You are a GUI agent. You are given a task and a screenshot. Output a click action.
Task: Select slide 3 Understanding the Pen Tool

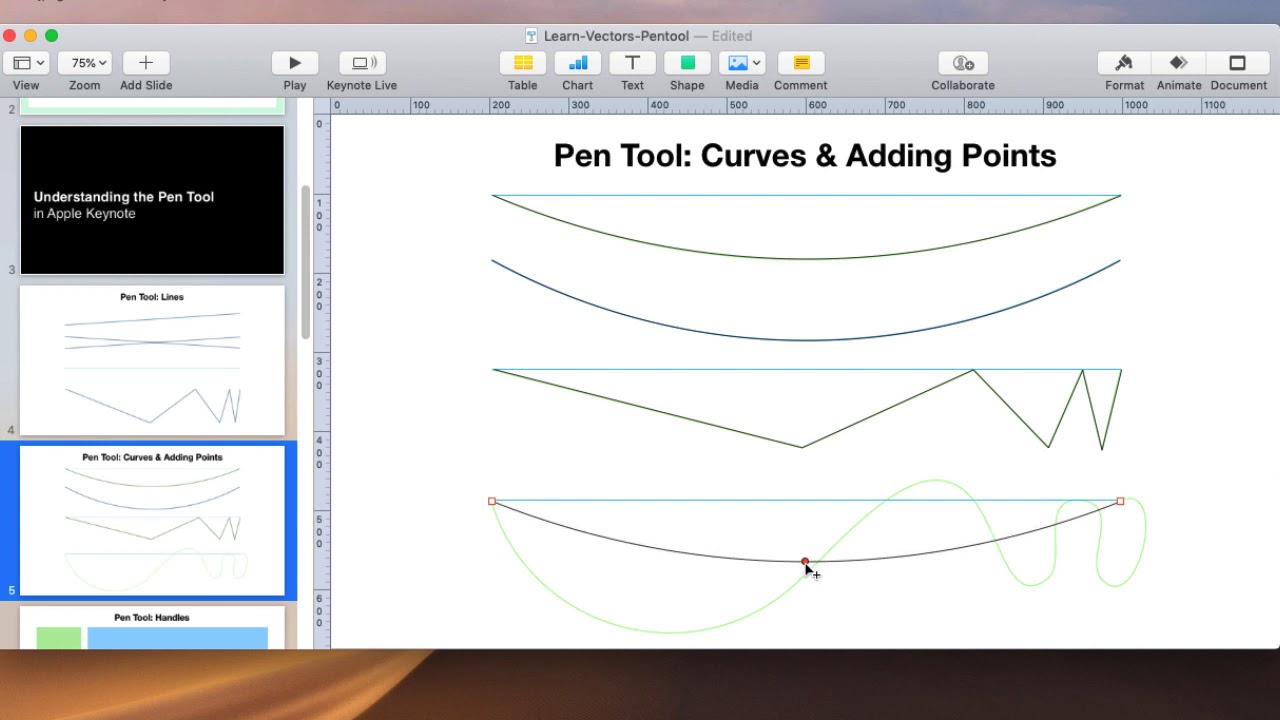tap(152, 200)
